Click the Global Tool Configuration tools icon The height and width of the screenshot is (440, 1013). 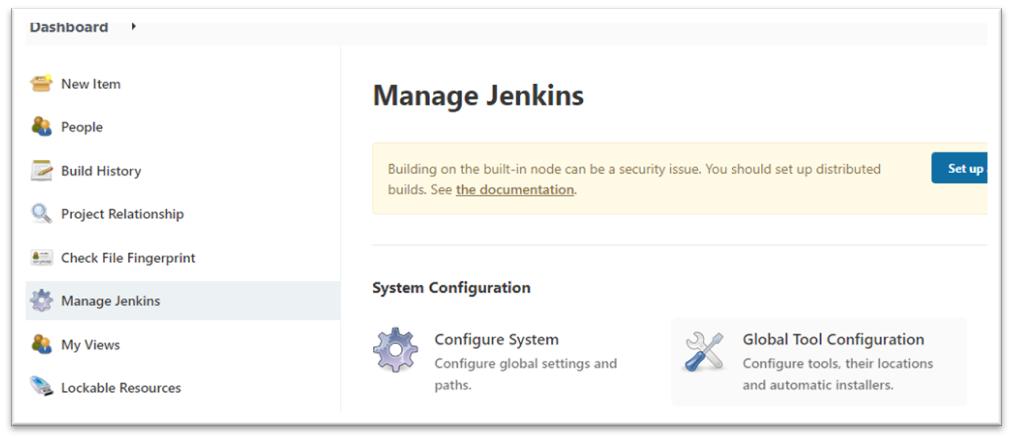coord(703,351)
